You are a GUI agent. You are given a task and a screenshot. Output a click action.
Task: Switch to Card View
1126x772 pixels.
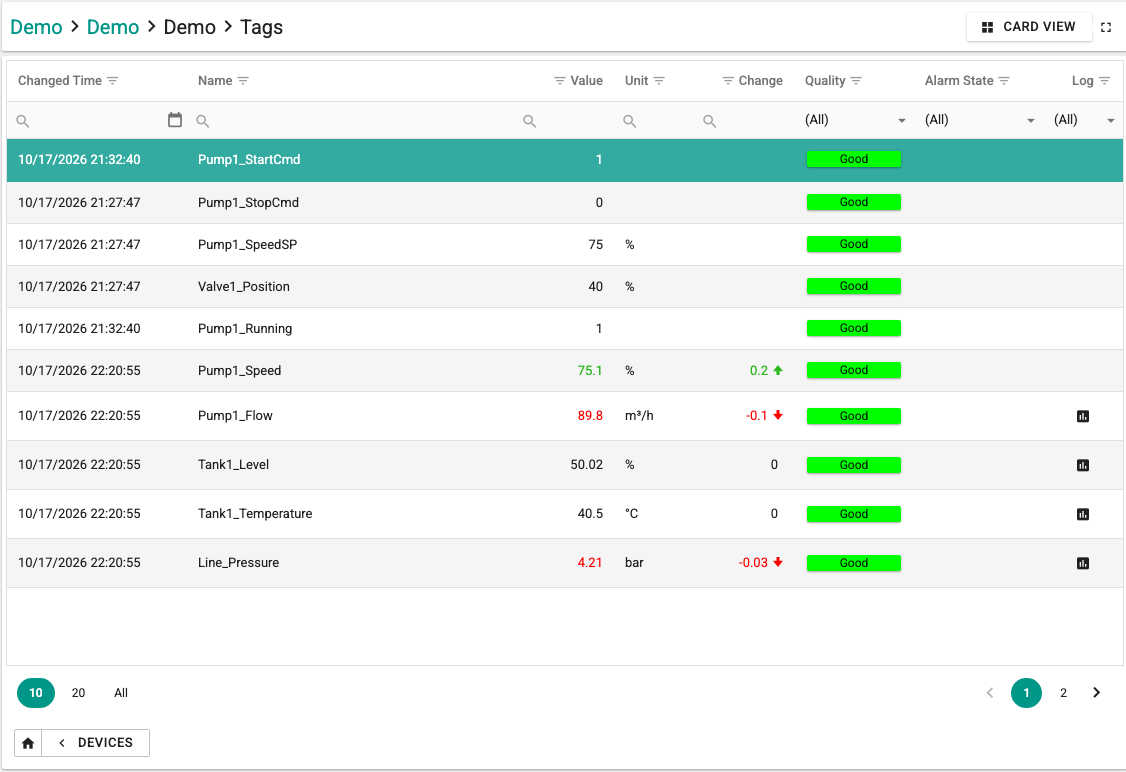point(1029,27)
